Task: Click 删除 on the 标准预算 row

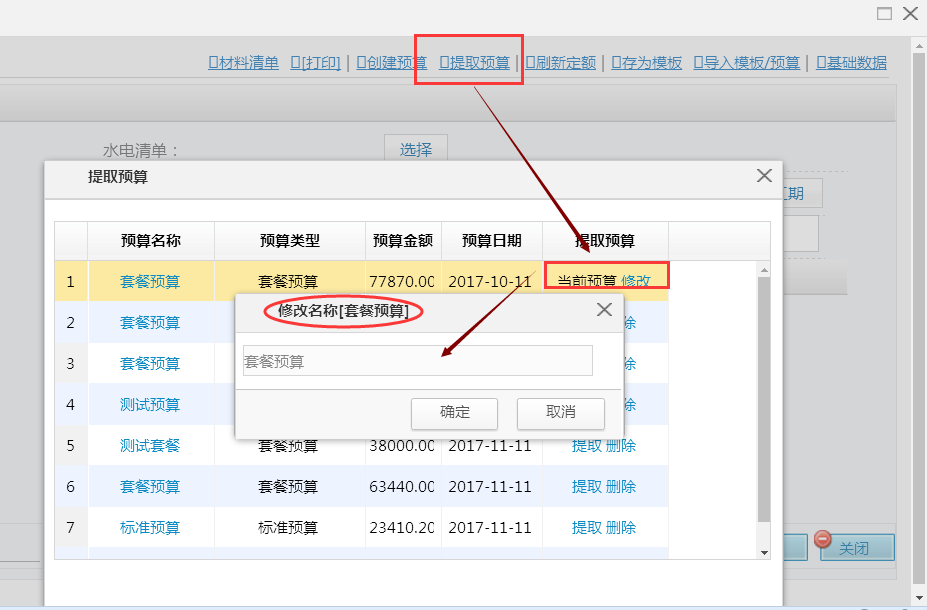Action: click(x=622, y=527)
